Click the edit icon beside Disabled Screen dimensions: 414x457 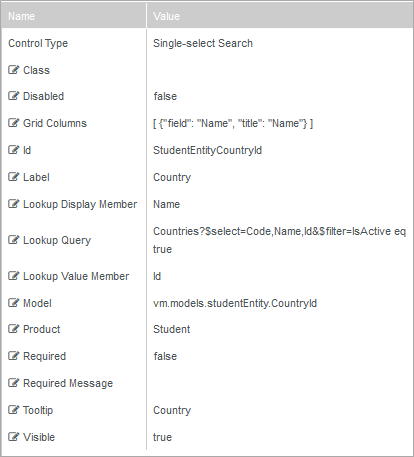13,96
